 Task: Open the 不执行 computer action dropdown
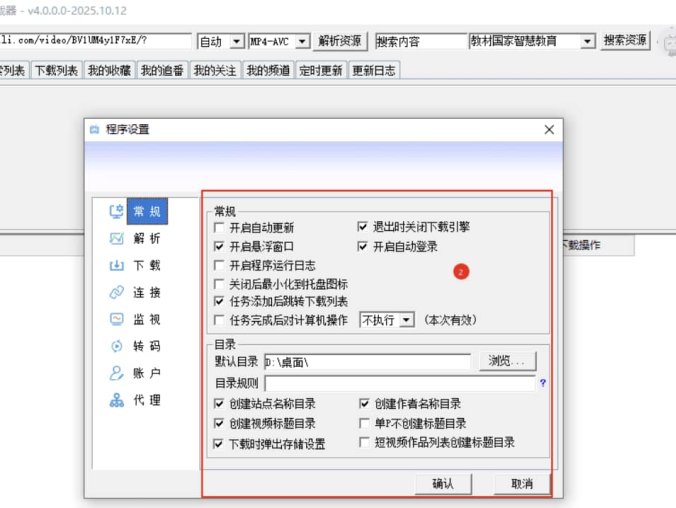pyautogui.click(x=387, y=320)
